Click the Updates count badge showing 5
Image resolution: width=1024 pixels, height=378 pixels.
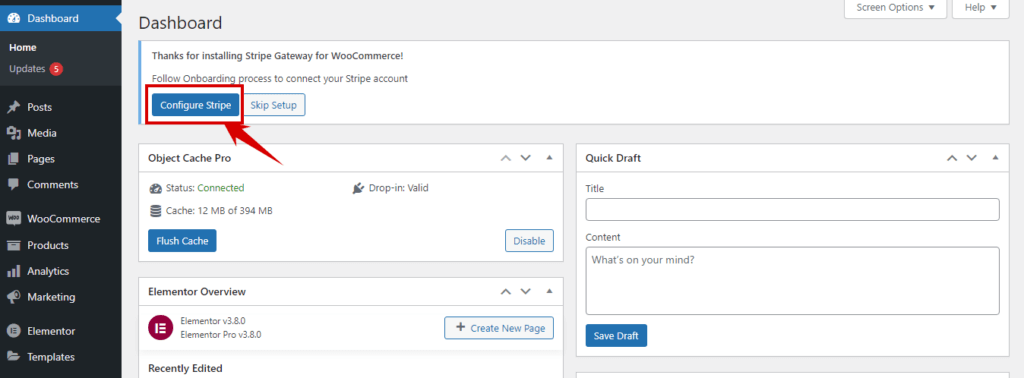pyautogui.click(x=56, y=69)
